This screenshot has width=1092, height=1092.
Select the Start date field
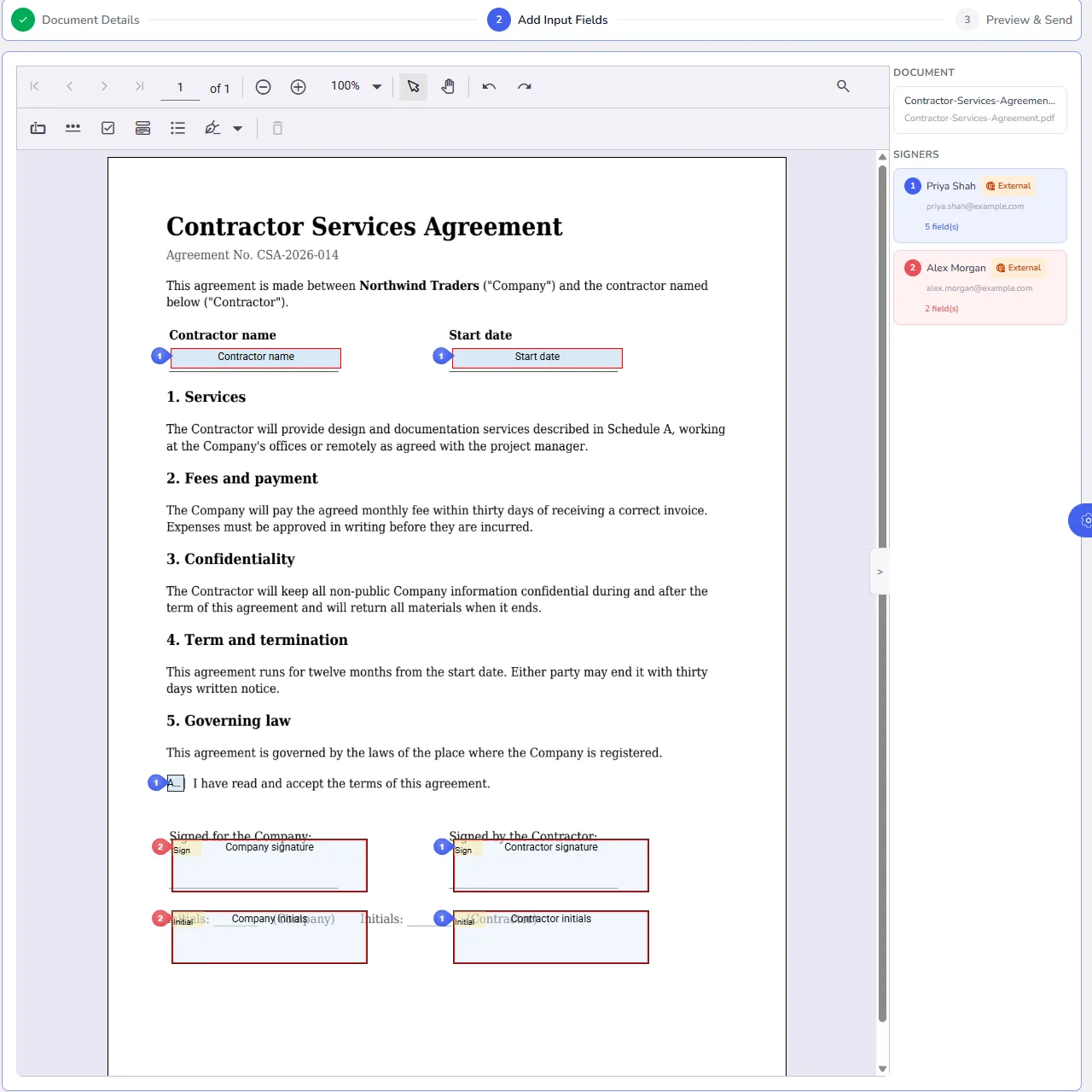(x=537, y=357)
